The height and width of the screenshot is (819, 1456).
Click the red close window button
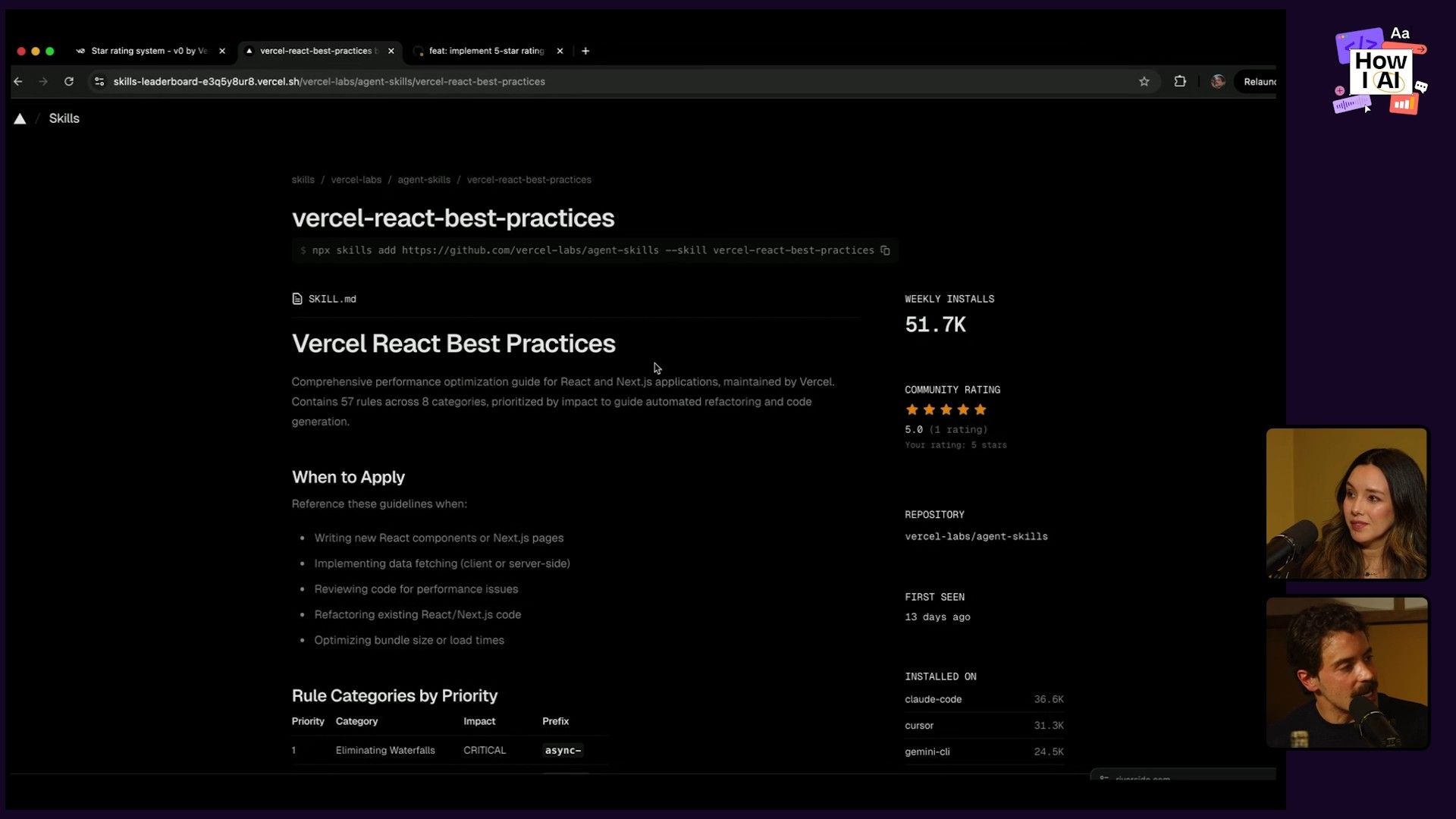(x=21, y=52)
